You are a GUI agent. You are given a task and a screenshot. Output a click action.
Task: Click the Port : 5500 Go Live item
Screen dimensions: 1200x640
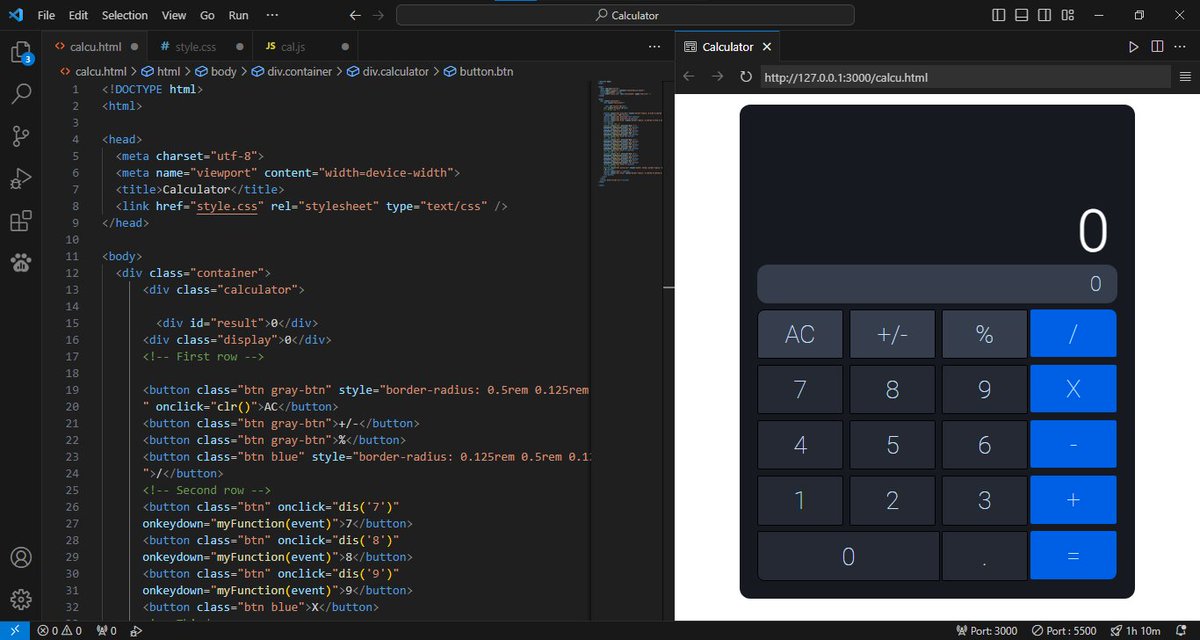pyautogui.click(x=1063, y=631)
